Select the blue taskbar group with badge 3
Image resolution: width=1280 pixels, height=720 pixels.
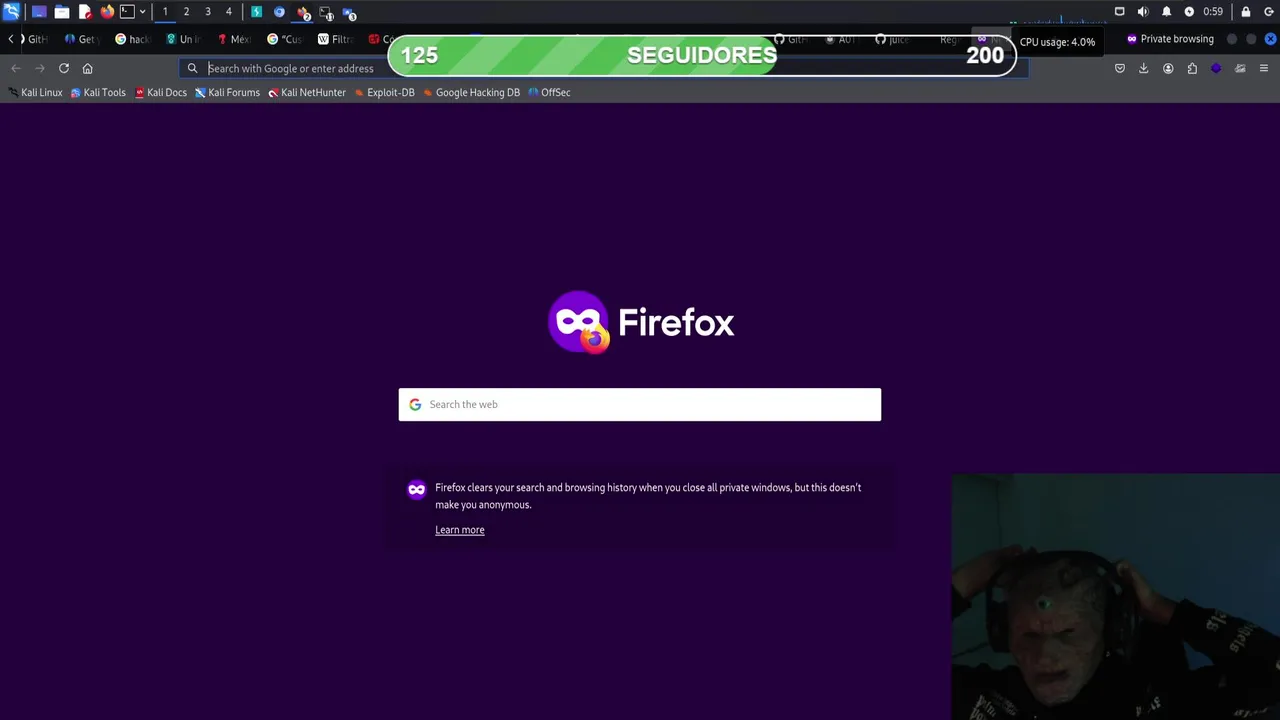coord(349,13)
